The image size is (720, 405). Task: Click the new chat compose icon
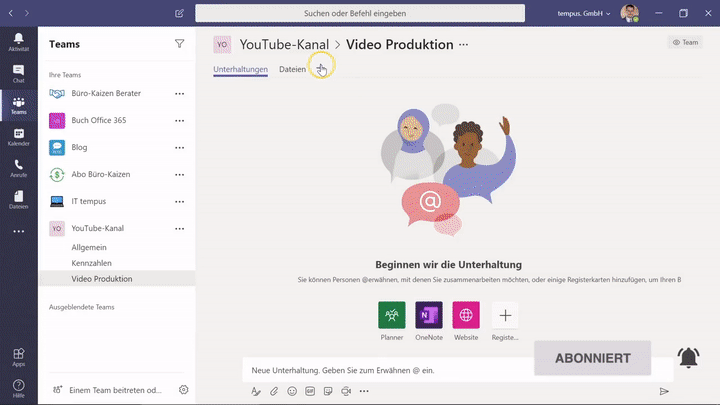pyautogui.click(x=180, y=13)
